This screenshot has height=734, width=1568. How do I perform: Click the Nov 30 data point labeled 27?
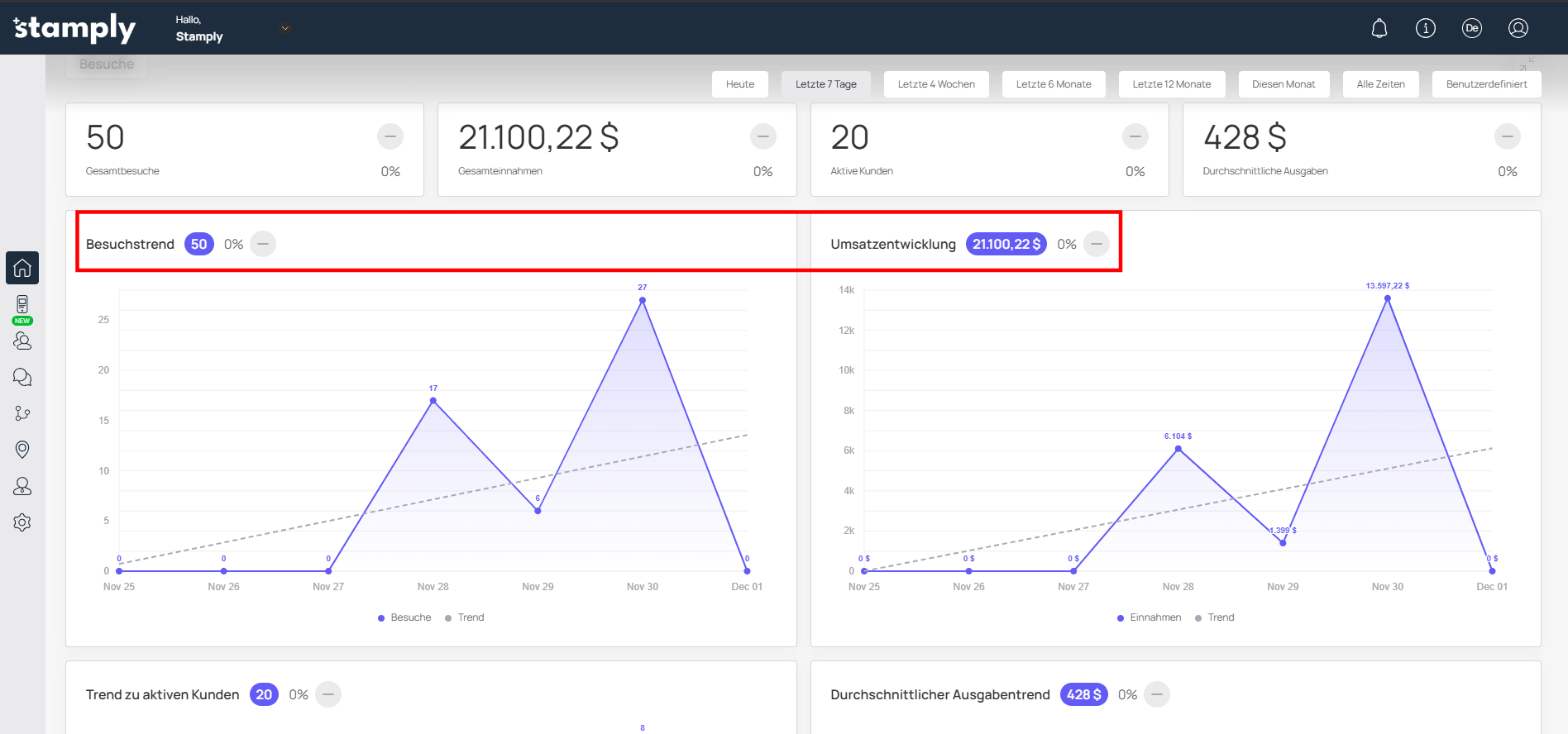pyautogui.click(x=643, y=301)
